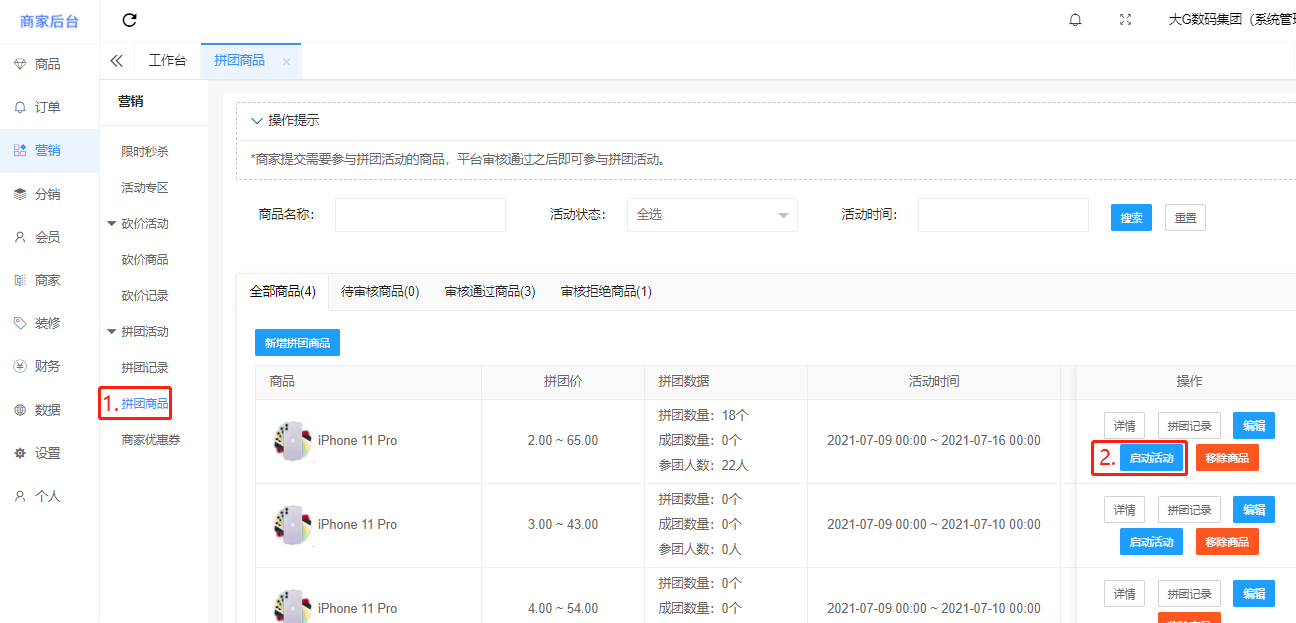Image resolution: width=1296 pixels, height=623 pixels.
Task: Click product thumbnail in 3.00 ~ 43.00 row
Action: pyautogui.click(x=293, y=525)
